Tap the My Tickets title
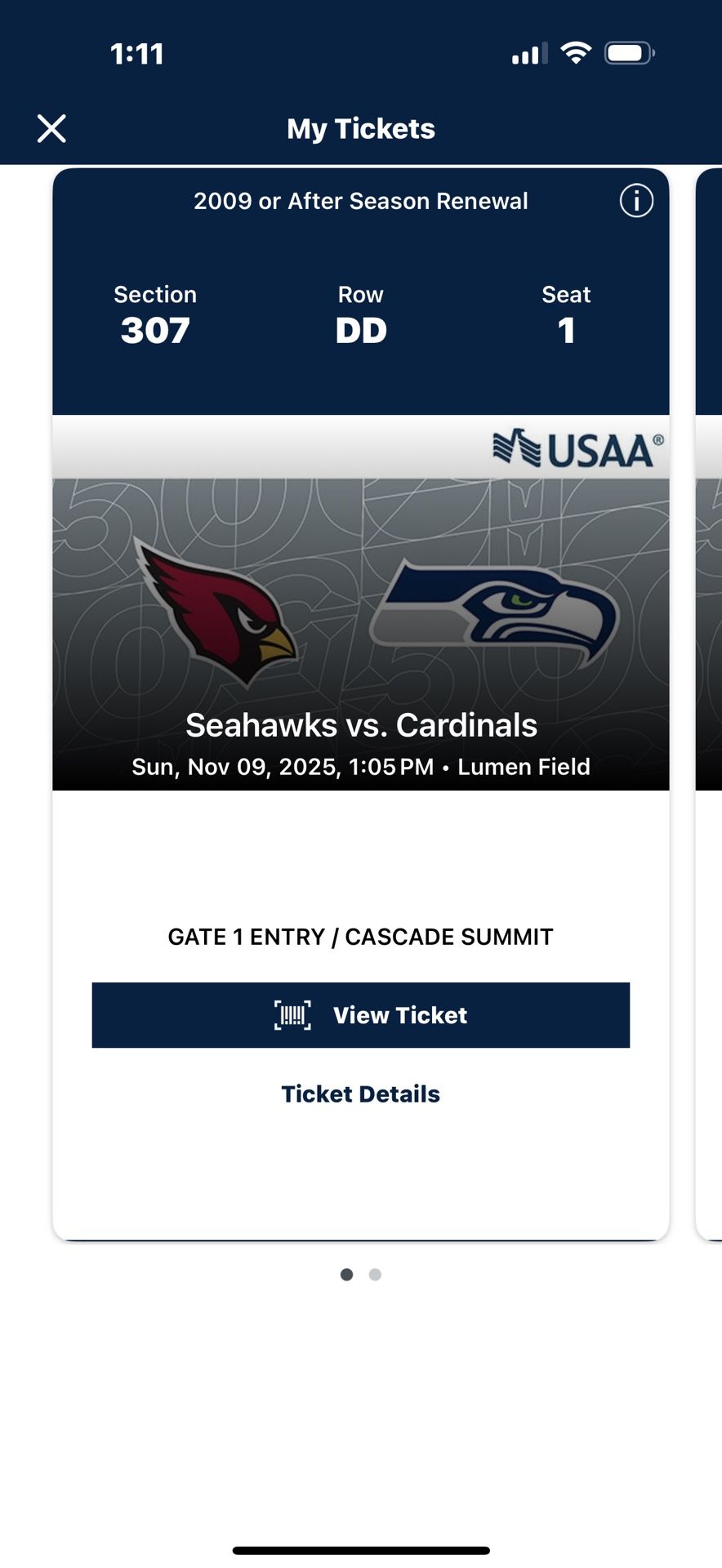The image size is (722, 1568). (x=360, y=128)
